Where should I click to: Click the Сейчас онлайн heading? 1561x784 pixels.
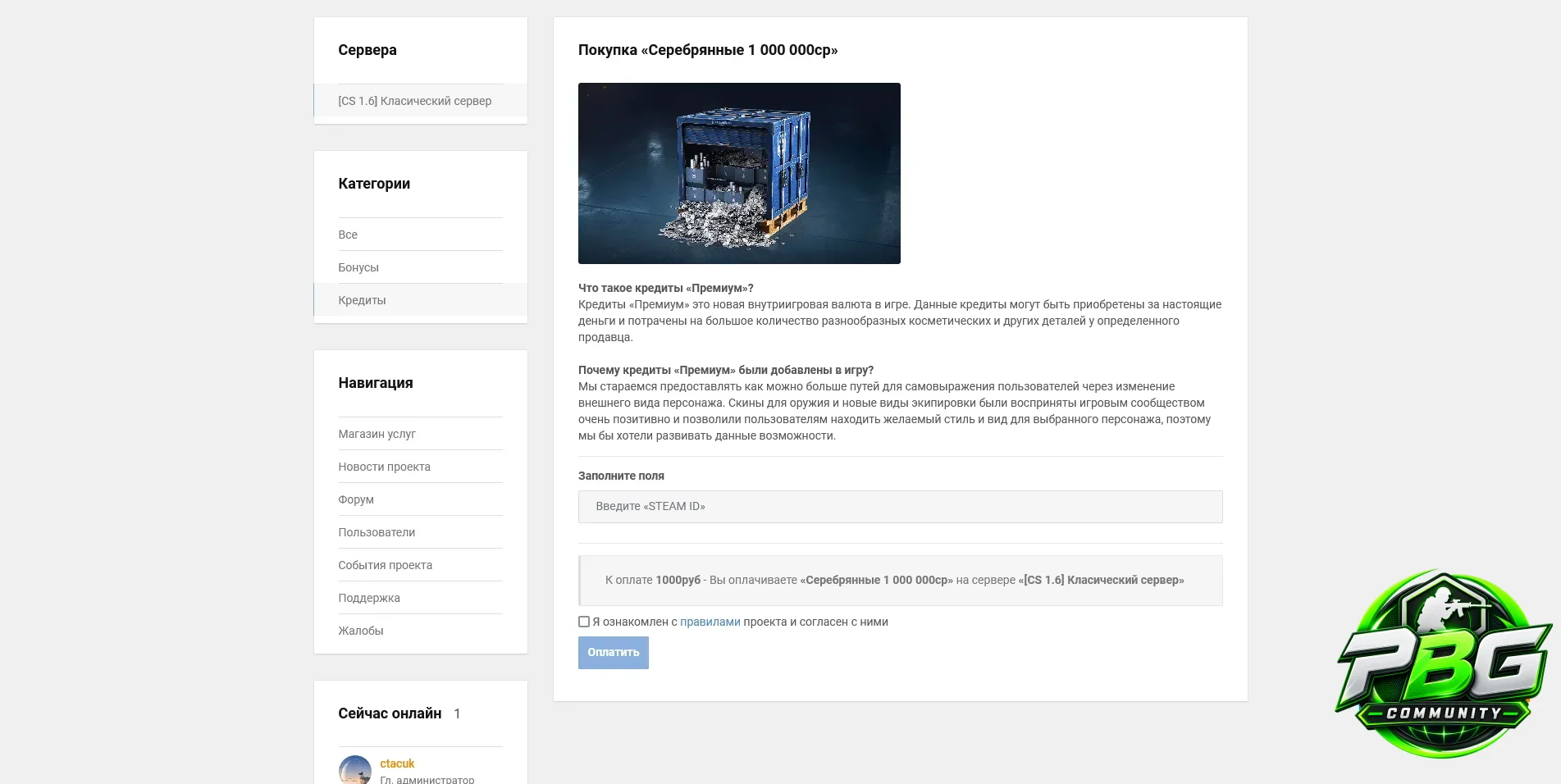pos(390,713)
